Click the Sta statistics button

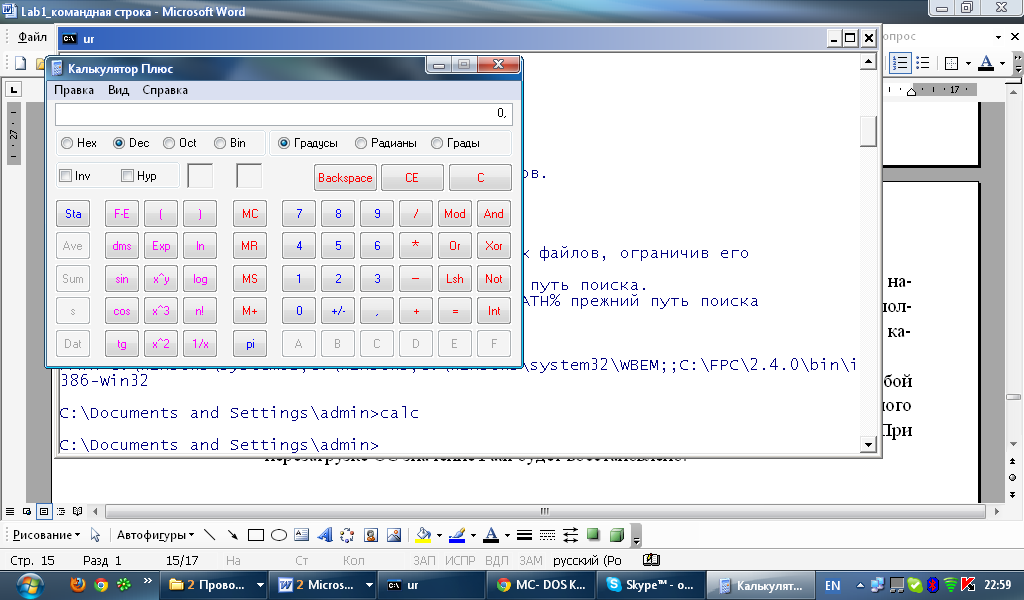pyautogui.click(x=73, y=213)
